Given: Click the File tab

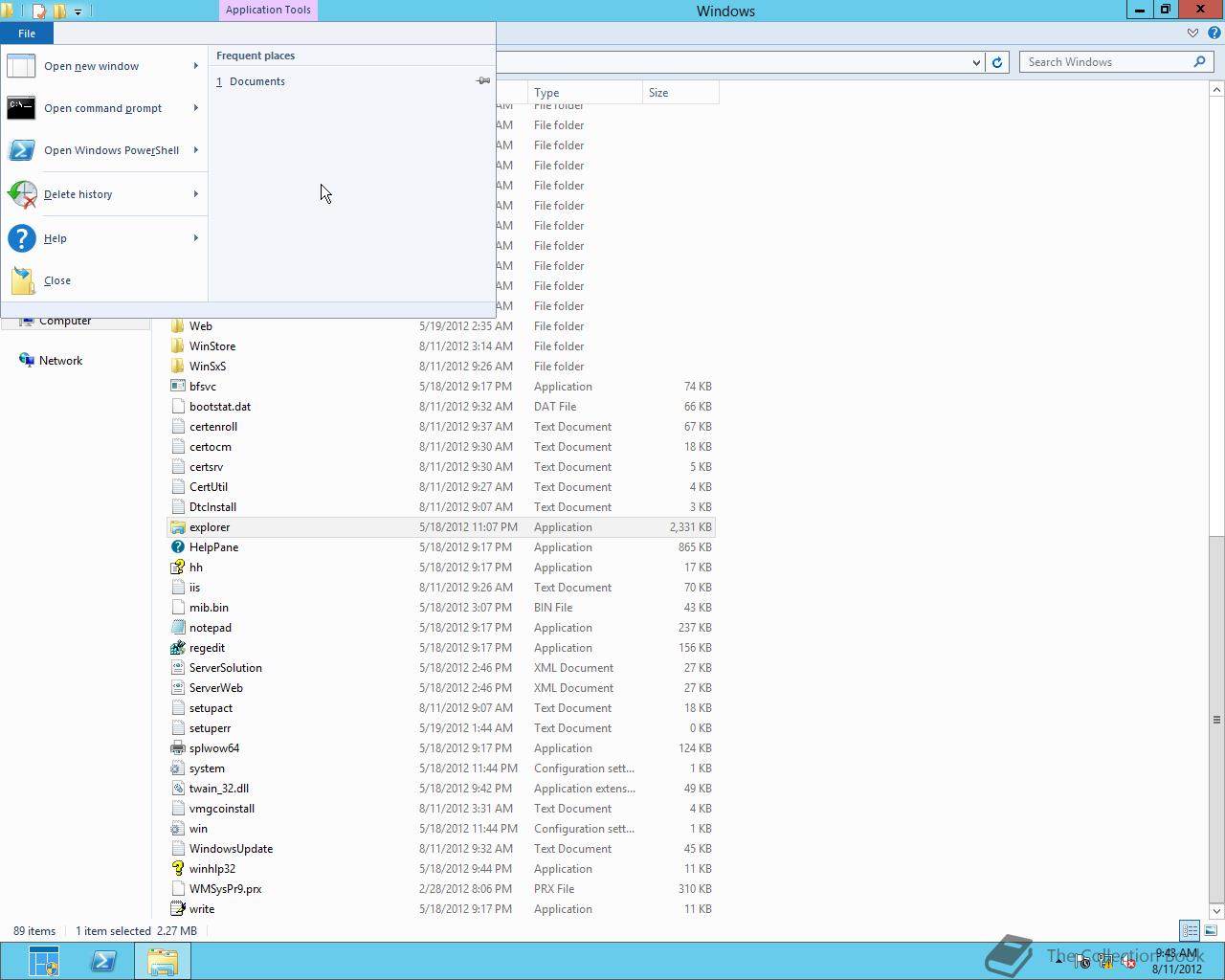Looking at the screenshot, I should pos(27,33).
